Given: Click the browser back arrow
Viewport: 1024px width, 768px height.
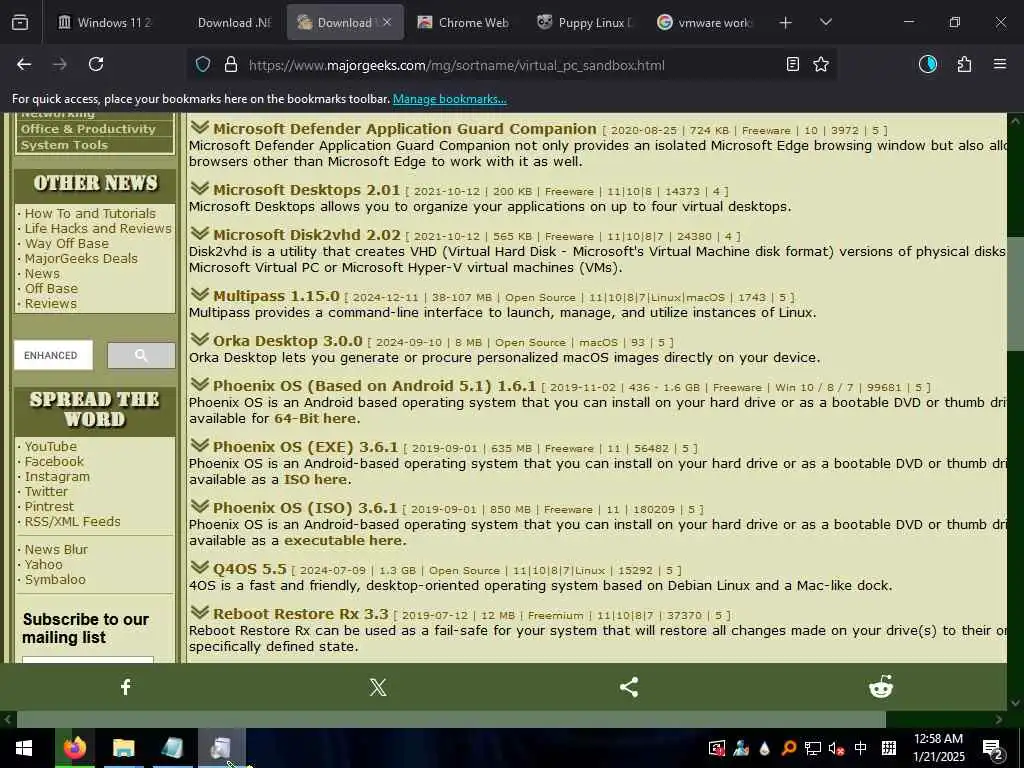Looking at the screenshot, I should [24, 64].
